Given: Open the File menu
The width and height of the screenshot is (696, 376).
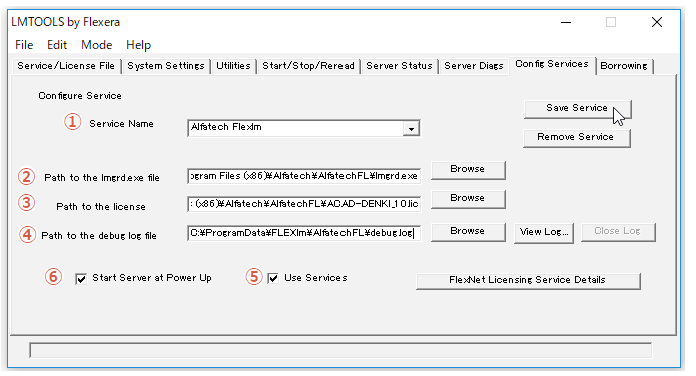Looking at the screenshot, I should pyautogui.click(x=24, y=45).
